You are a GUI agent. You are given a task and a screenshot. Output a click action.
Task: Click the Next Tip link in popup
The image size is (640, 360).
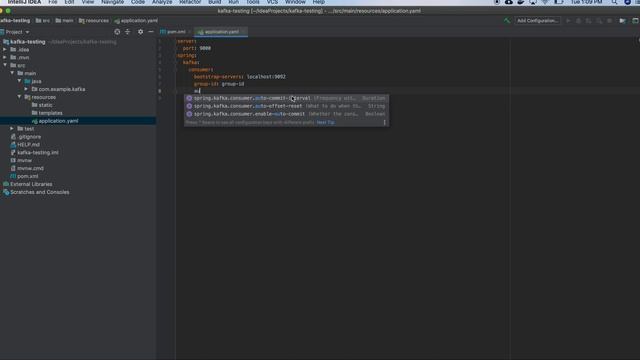pos(325,122)
